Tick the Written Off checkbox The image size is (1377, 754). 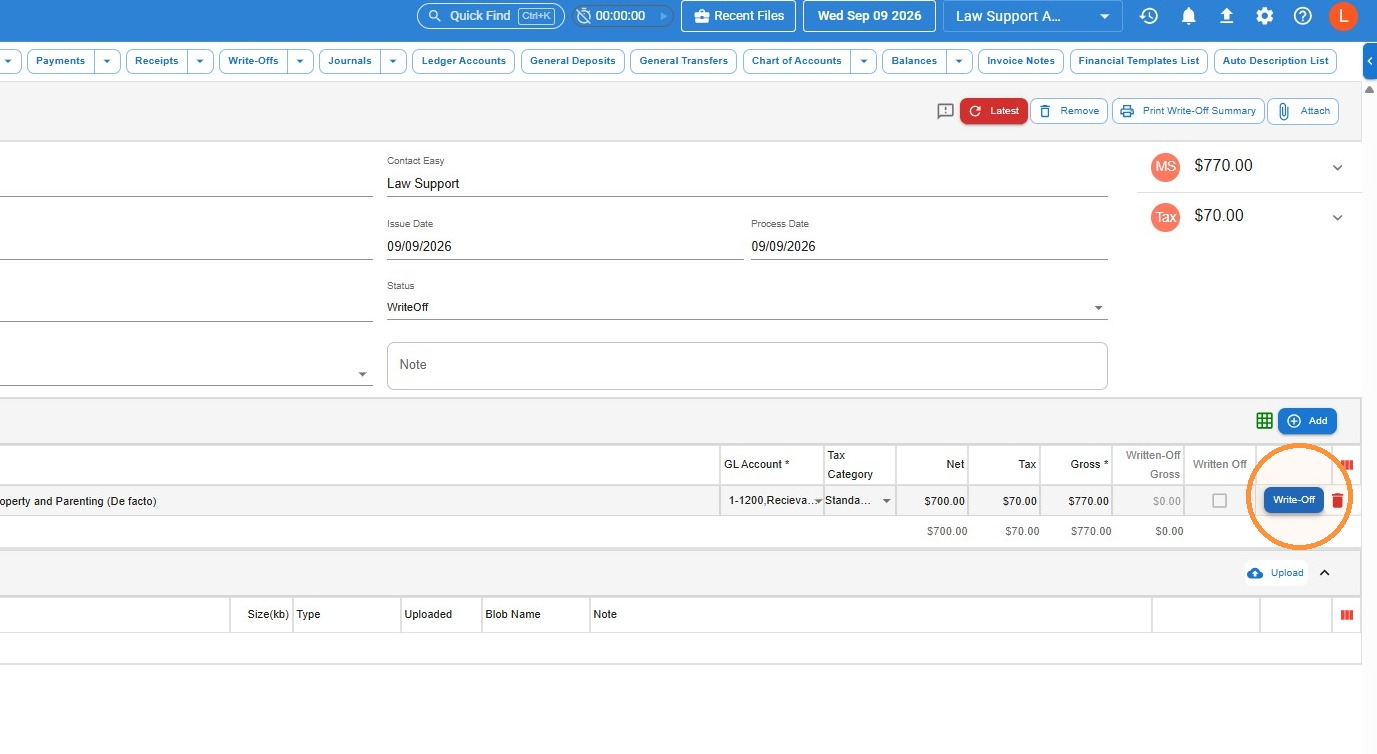point(1219,500)
